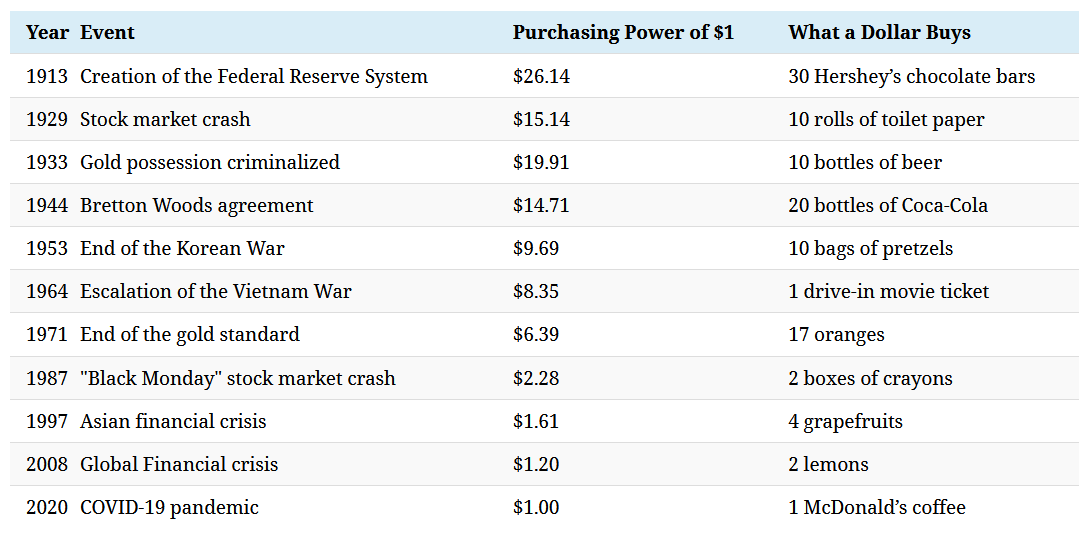Click the Stock market crash event
1090x540 pixels.
point(165,119)
